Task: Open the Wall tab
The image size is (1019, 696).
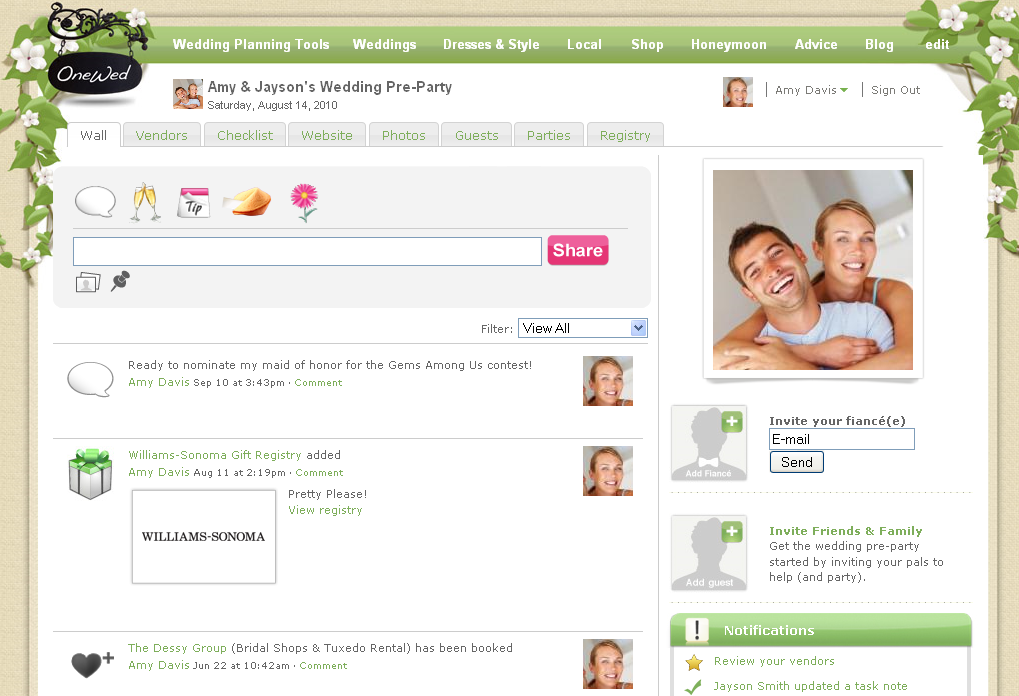Action: [94, 135]
